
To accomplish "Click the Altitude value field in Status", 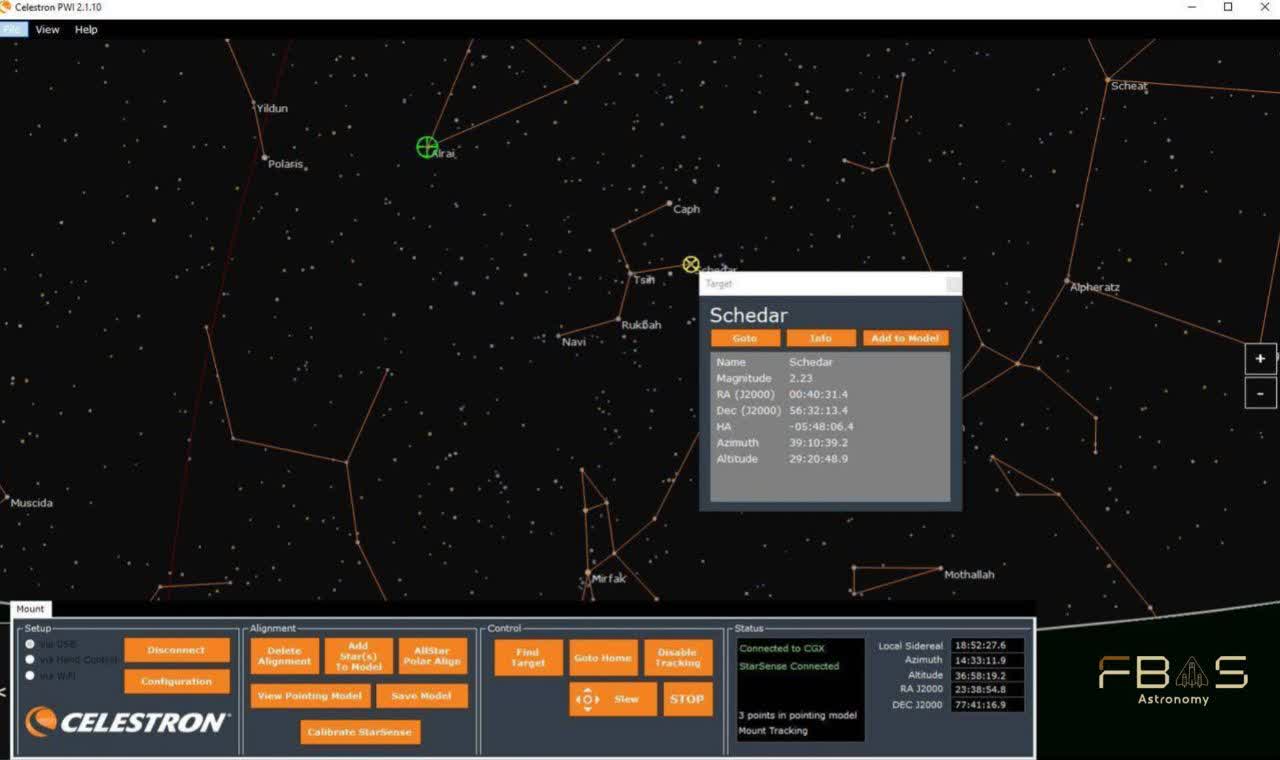I will click(987, 676).
